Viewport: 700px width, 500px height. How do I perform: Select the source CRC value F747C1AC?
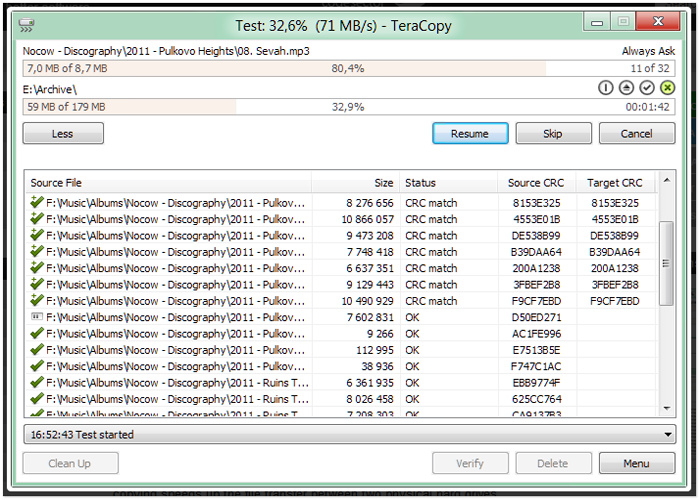coord(536,367)
